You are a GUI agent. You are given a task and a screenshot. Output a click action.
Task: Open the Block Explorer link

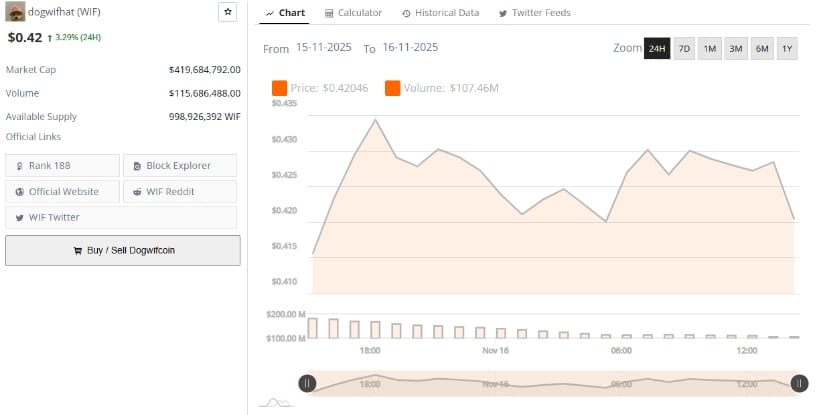click(180, 165)
